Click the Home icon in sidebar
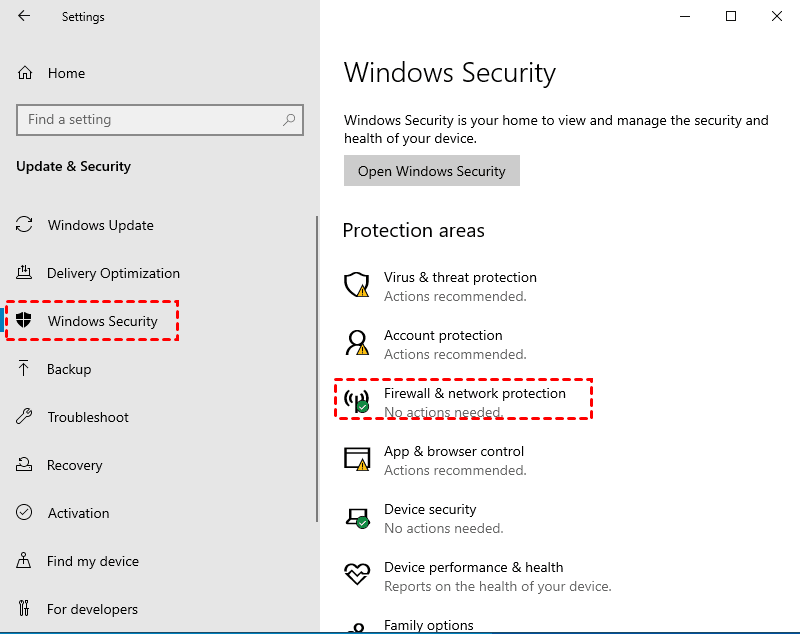Viewport: 800px width, 634px height. [26, 73]
